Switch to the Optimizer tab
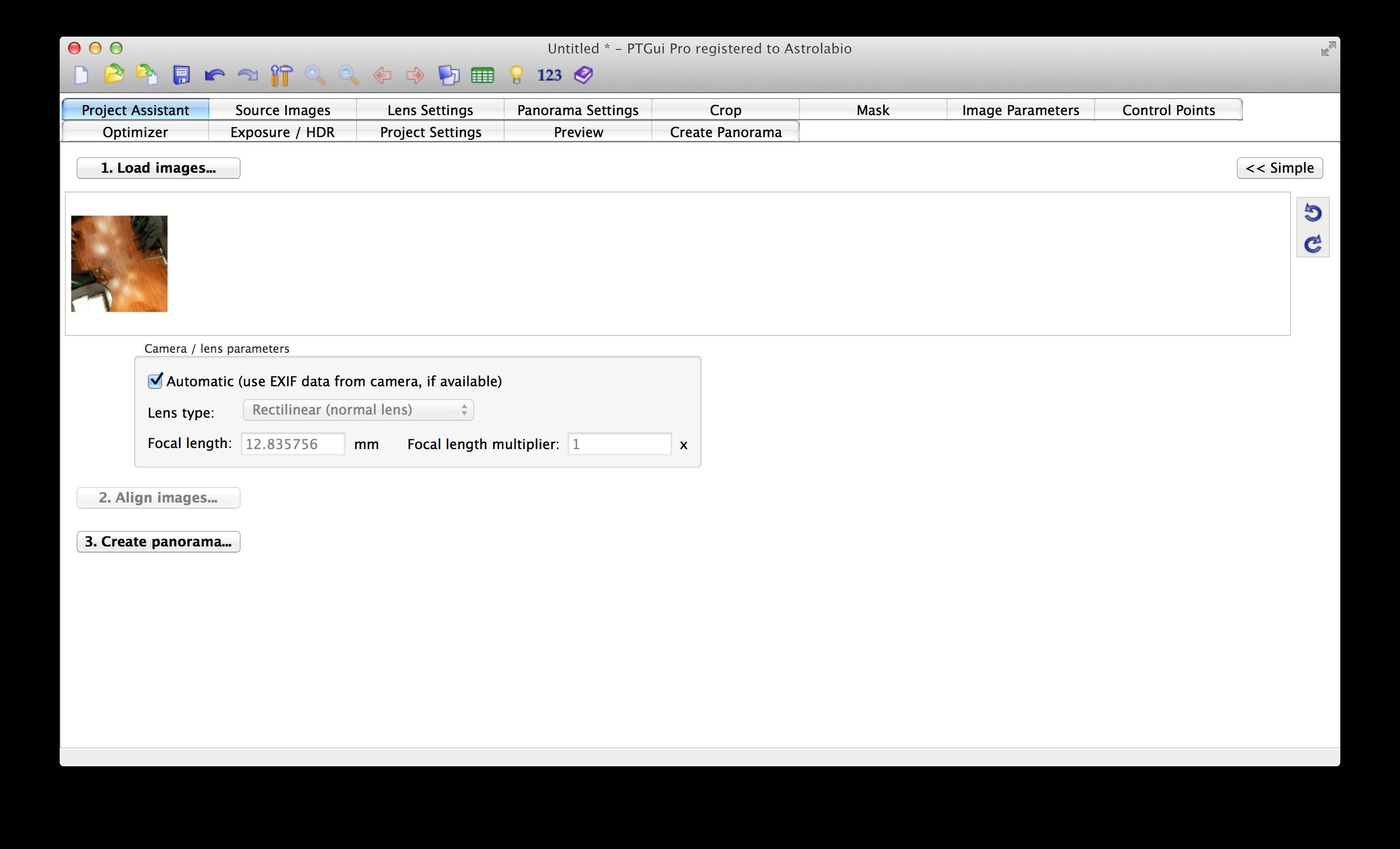Viewport: 1400px width, 849px height. 135,132
